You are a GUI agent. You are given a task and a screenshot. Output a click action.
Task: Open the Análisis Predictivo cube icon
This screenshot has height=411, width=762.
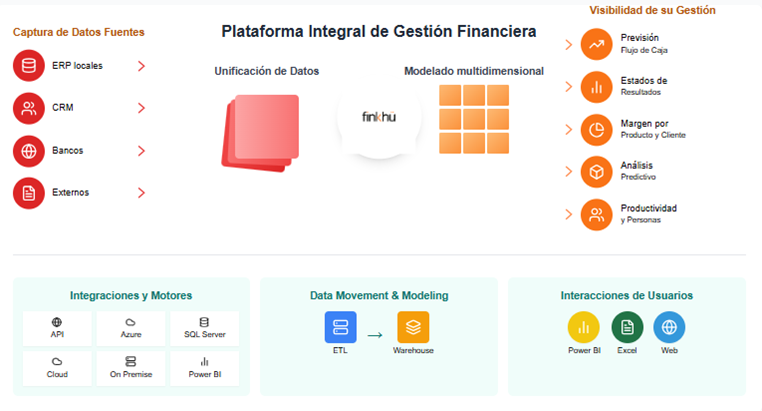(596, 172)
